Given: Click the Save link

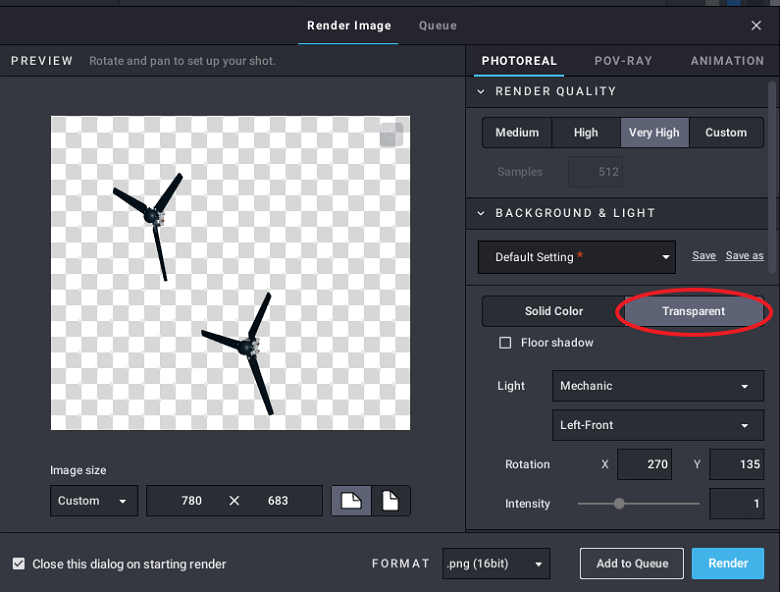Looking at the screenshot, I should pyautogui.click(x=704, y=256).
